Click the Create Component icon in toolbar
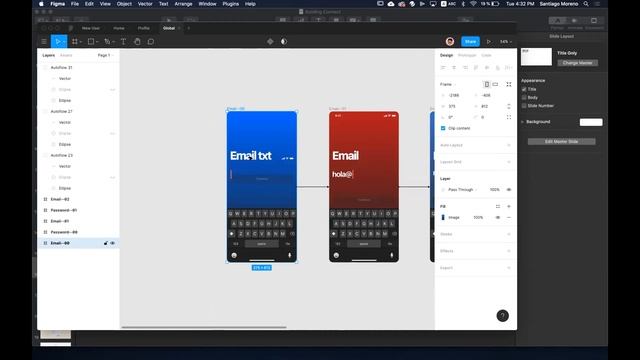The height and width of the screenshot is (360, 640). 270,42
